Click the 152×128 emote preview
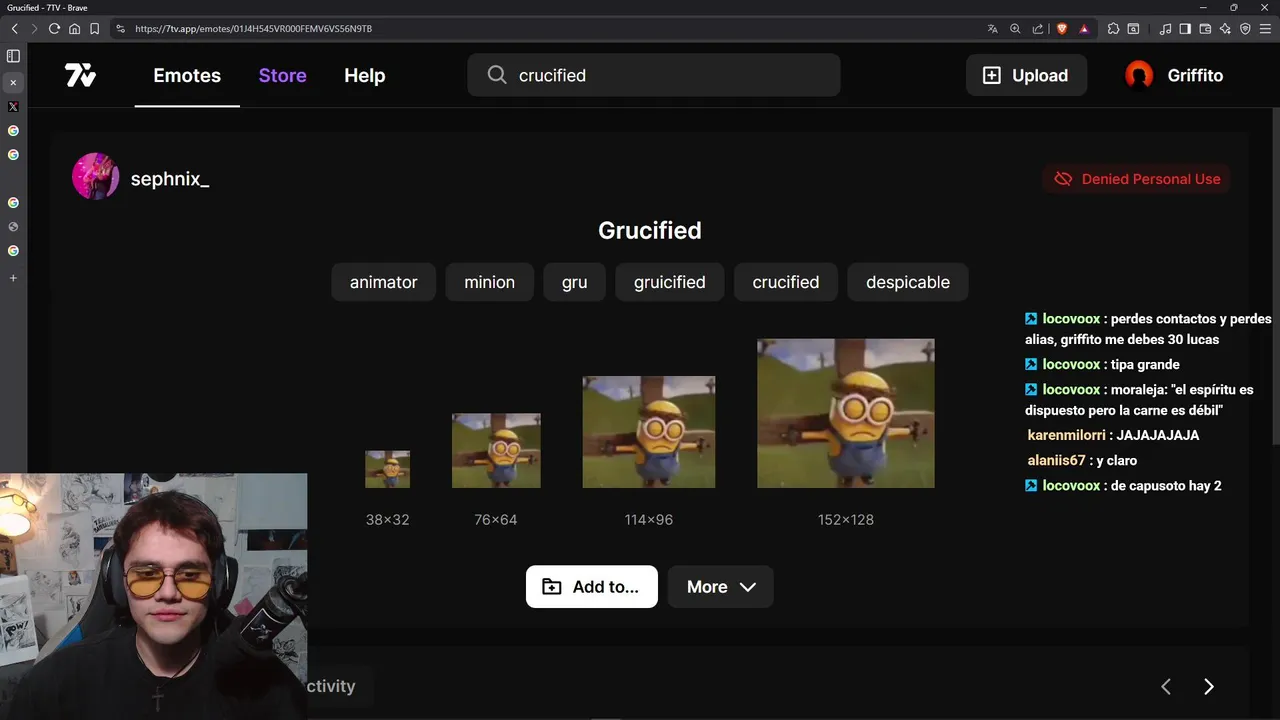This screenshot has height=720, width=1280. click(846, 413)
